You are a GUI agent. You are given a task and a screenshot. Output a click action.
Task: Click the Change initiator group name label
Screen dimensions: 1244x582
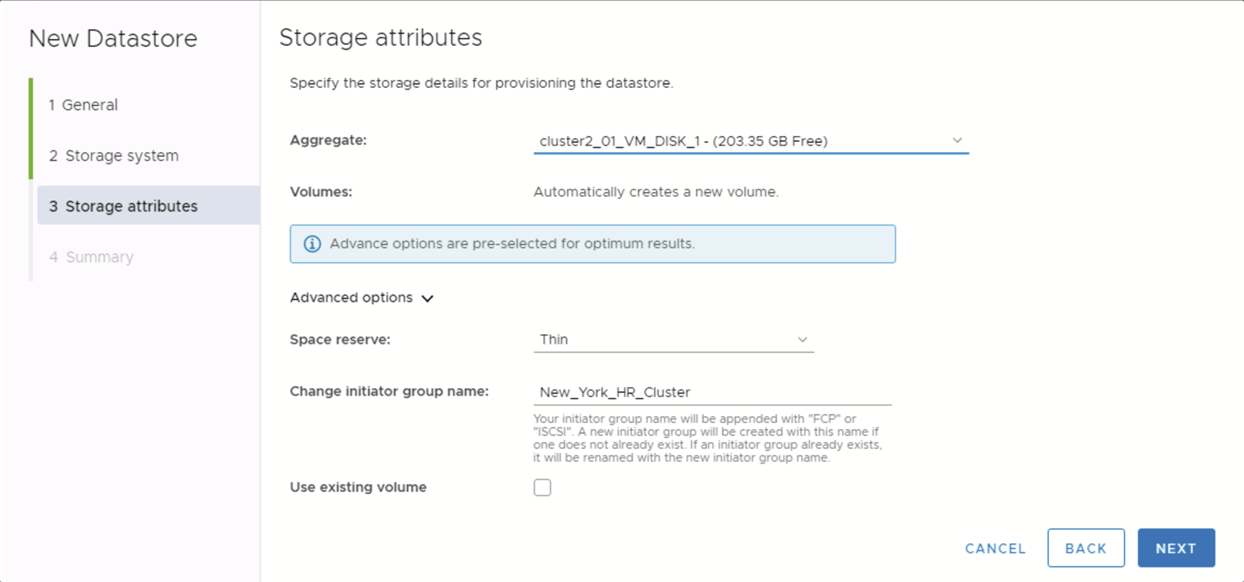(x=389, y=391)
